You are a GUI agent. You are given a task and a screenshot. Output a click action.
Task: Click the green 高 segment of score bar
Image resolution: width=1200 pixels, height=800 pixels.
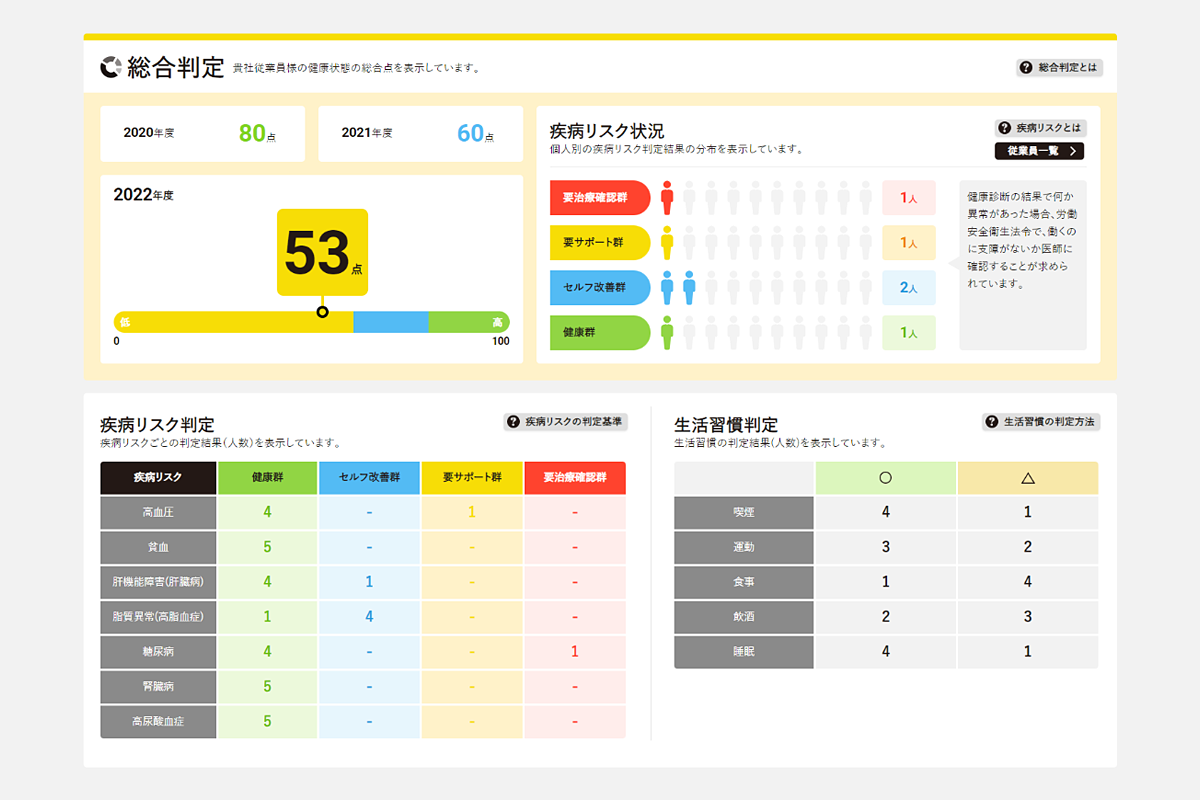469,322
